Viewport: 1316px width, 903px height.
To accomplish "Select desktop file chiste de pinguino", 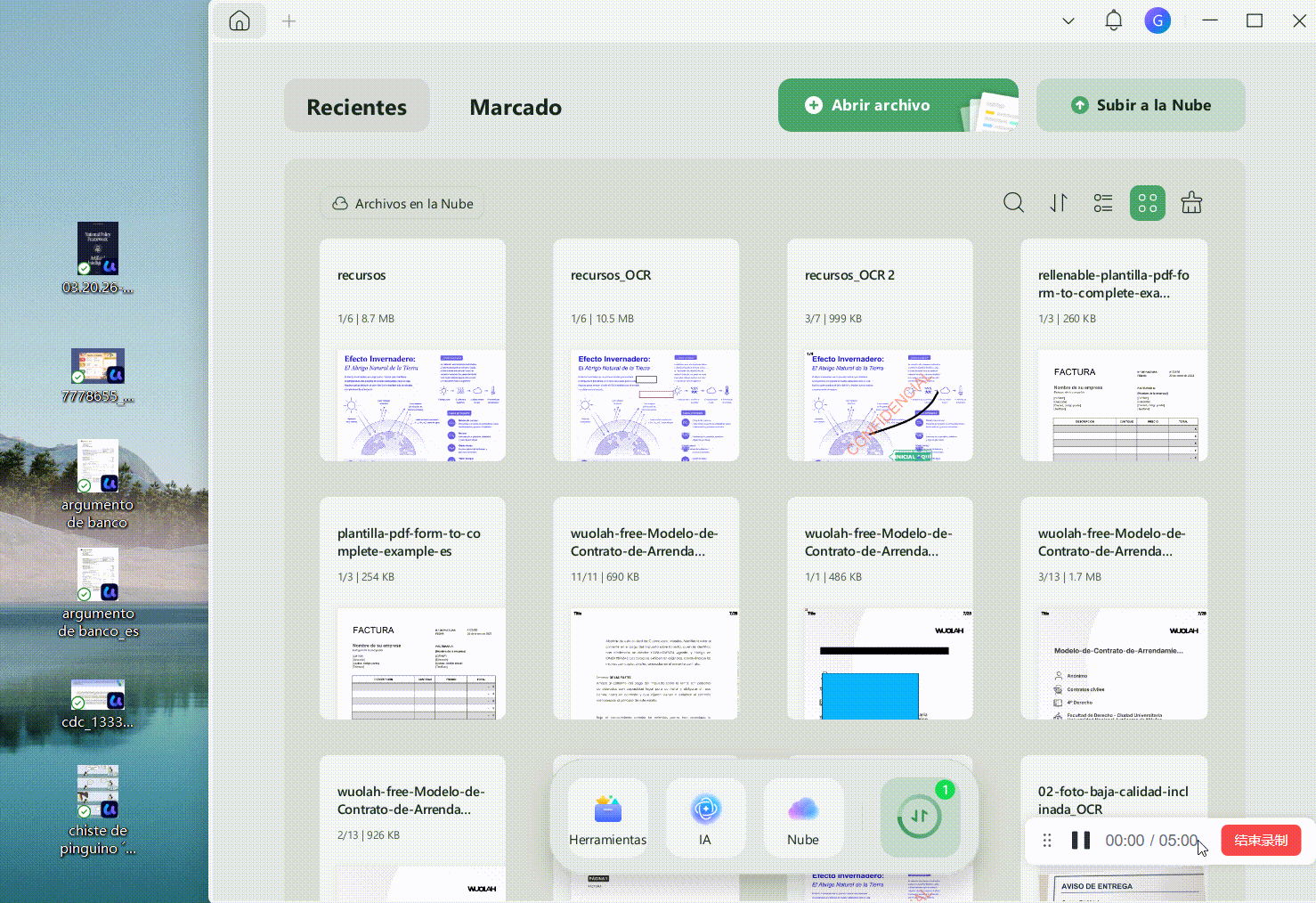I will coord(98,810).
